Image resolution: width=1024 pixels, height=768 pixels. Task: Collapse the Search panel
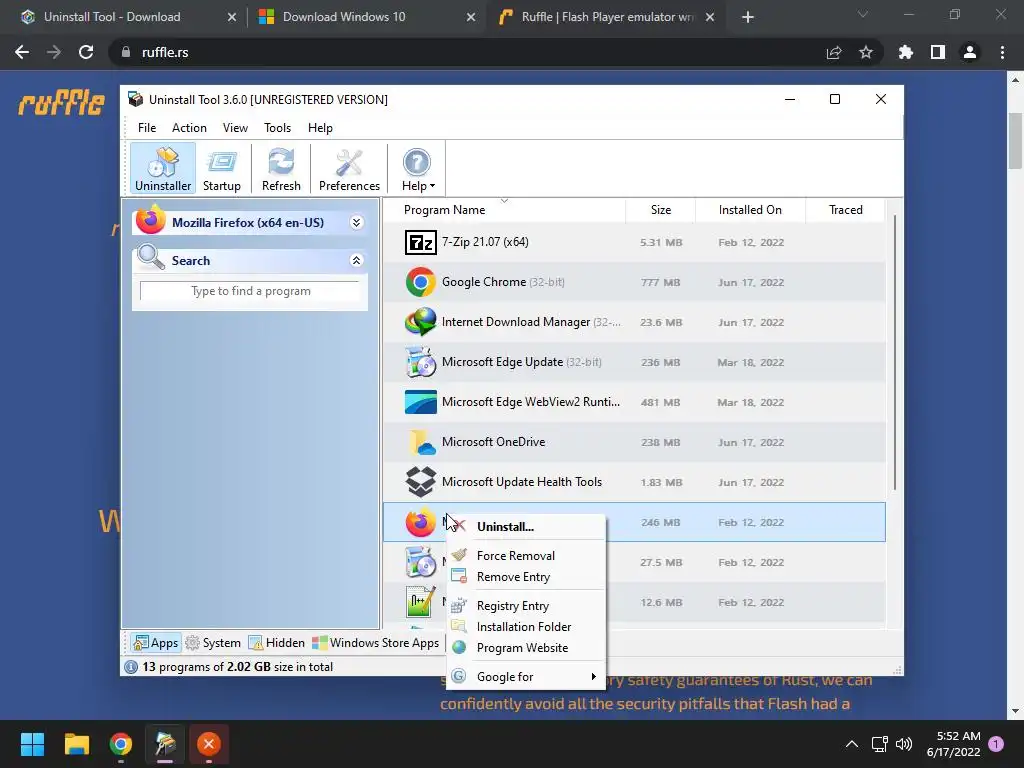tap(357, 261)
